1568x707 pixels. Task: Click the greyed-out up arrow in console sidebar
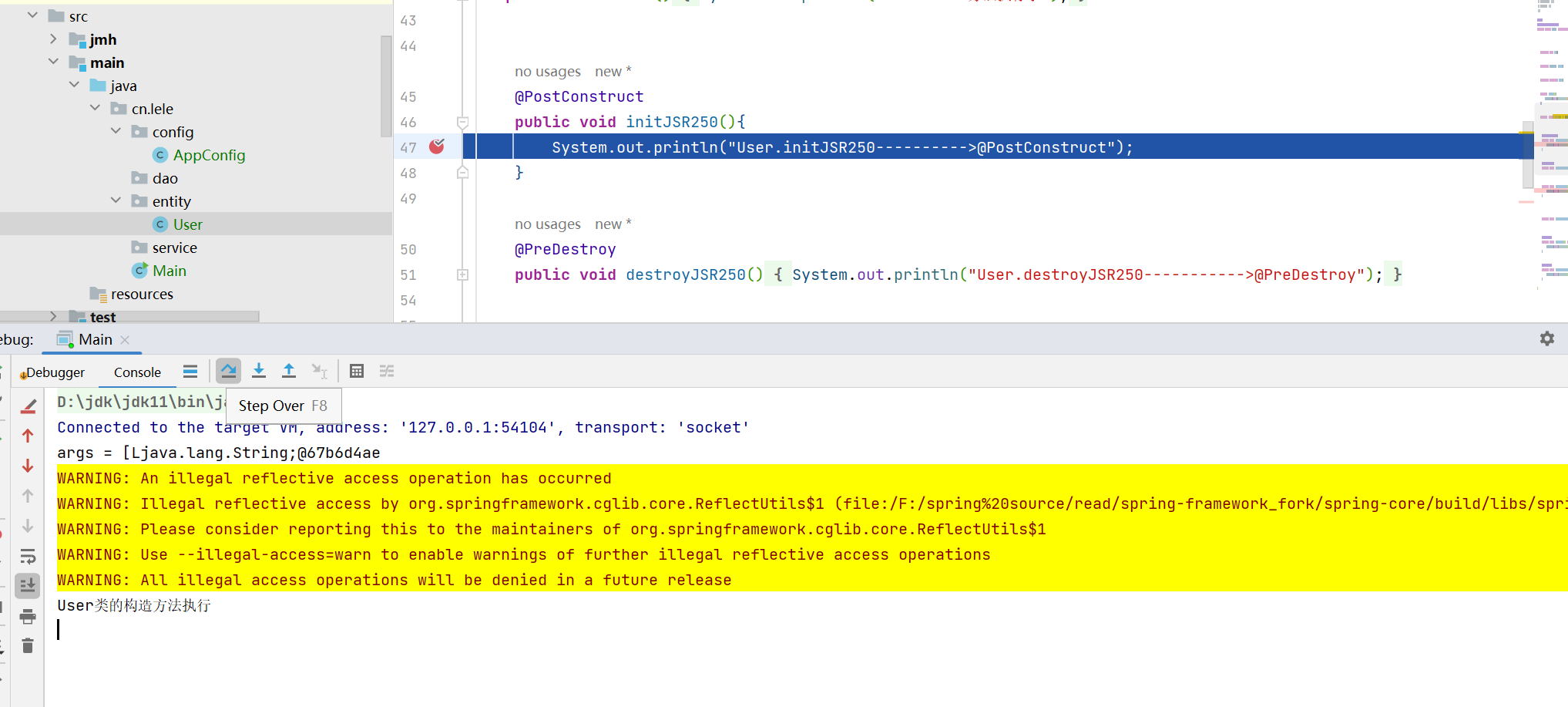point(28,496)
